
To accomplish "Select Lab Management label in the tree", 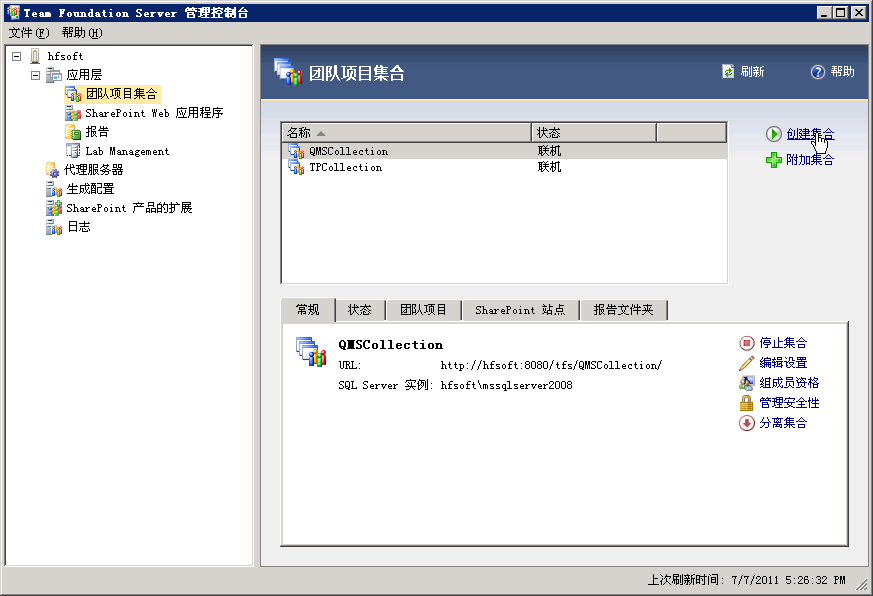I will pyautogui.click(x=127, y=151).
